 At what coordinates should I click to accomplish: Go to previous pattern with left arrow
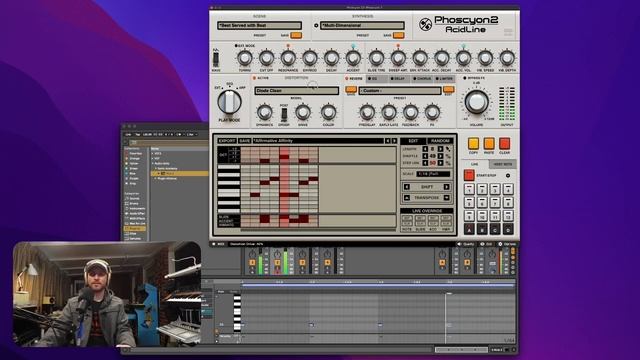(387, 141)
